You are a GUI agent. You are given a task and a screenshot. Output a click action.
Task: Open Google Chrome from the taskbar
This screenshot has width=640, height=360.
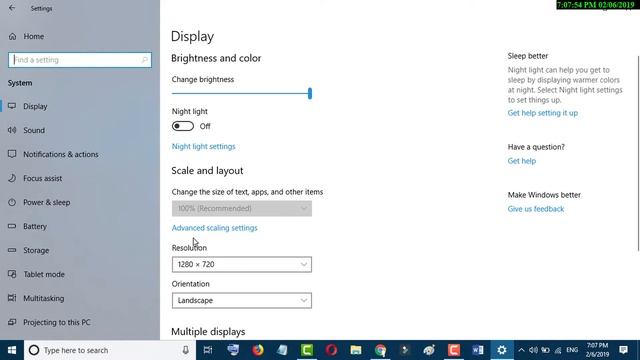(x=380, y=350)
